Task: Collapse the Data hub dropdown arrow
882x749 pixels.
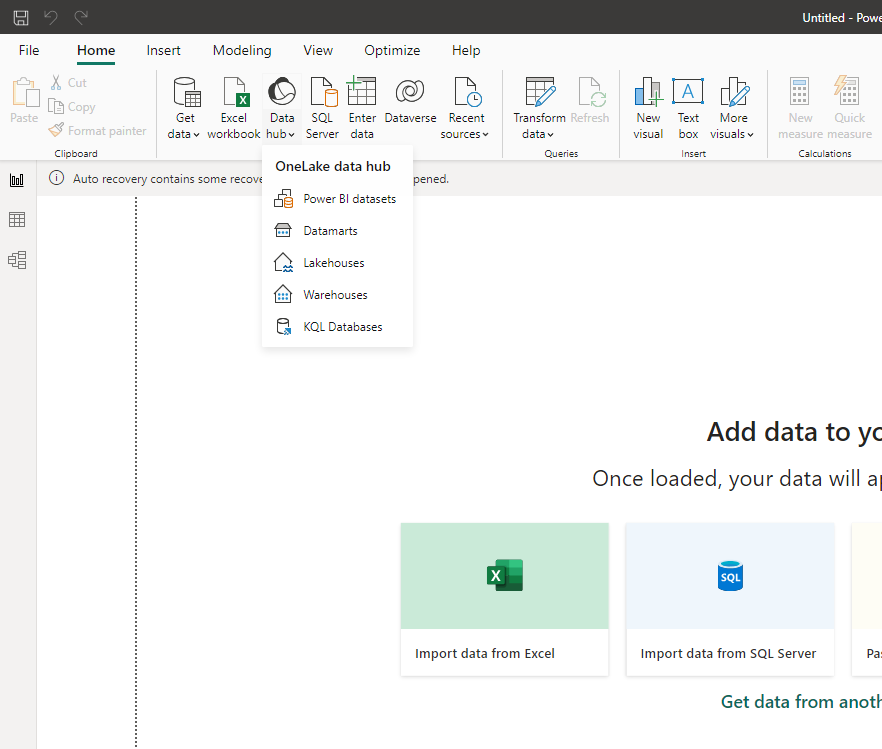Action: 291,135
